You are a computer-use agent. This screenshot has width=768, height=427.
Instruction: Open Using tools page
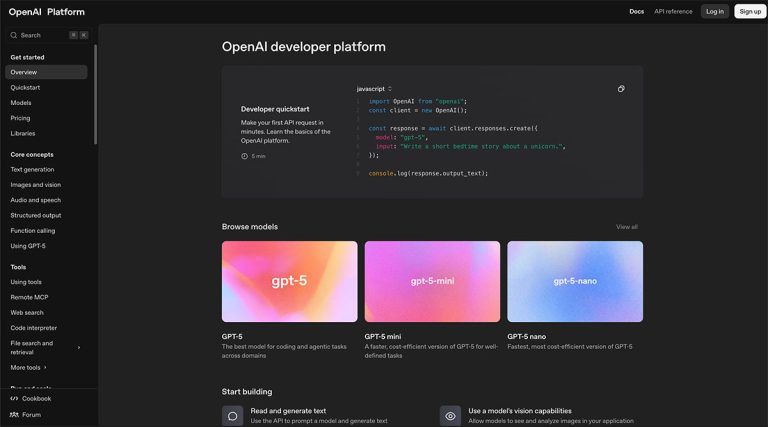click(x=26, y=282)
